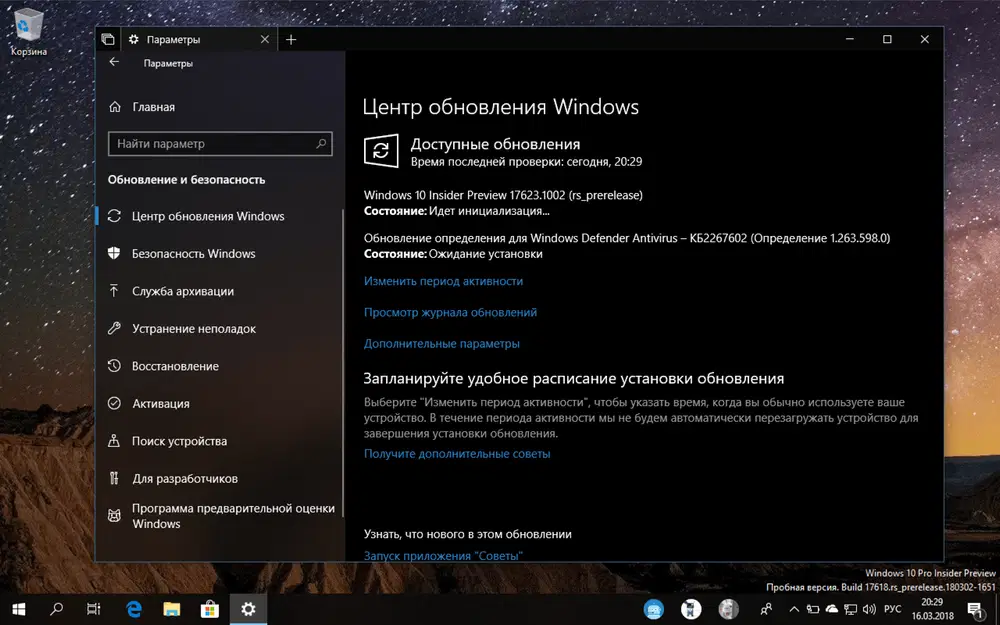Expand hidden system tray icons chevron
Image resolution: width=1000 pixels, height=625 pixels.
[794, 609]
